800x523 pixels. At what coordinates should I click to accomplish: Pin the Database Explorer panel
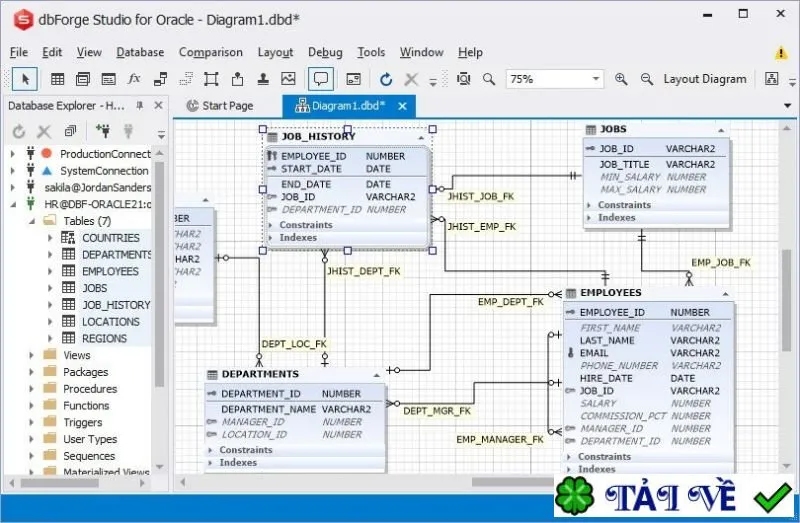click(139, 106)
